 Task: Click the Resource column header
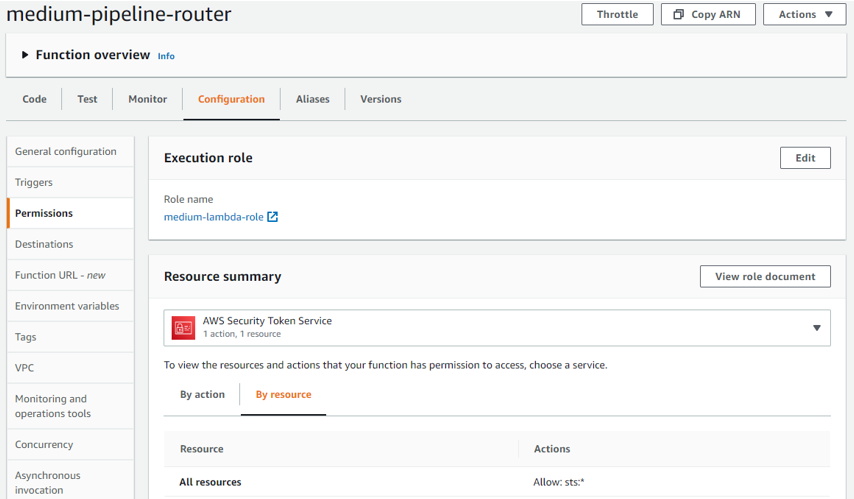(x=202, y=449)
